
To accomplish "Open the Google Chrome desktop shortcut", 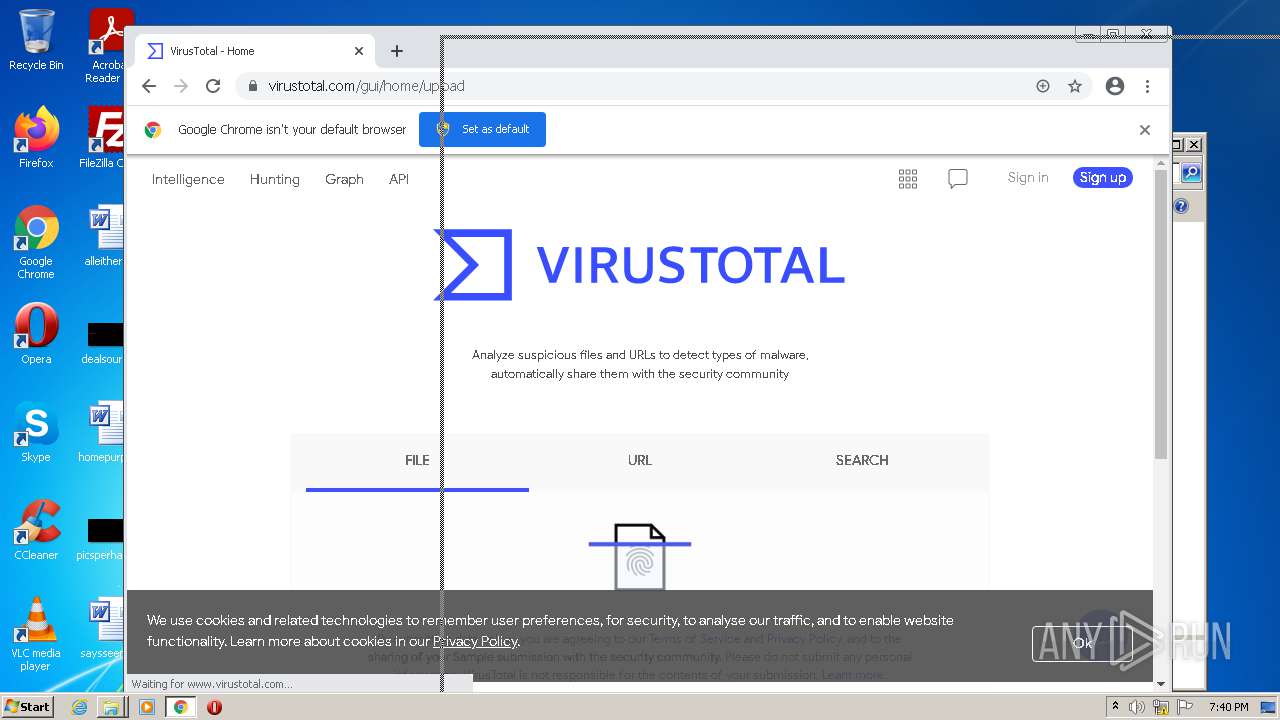I will (36, 242).
